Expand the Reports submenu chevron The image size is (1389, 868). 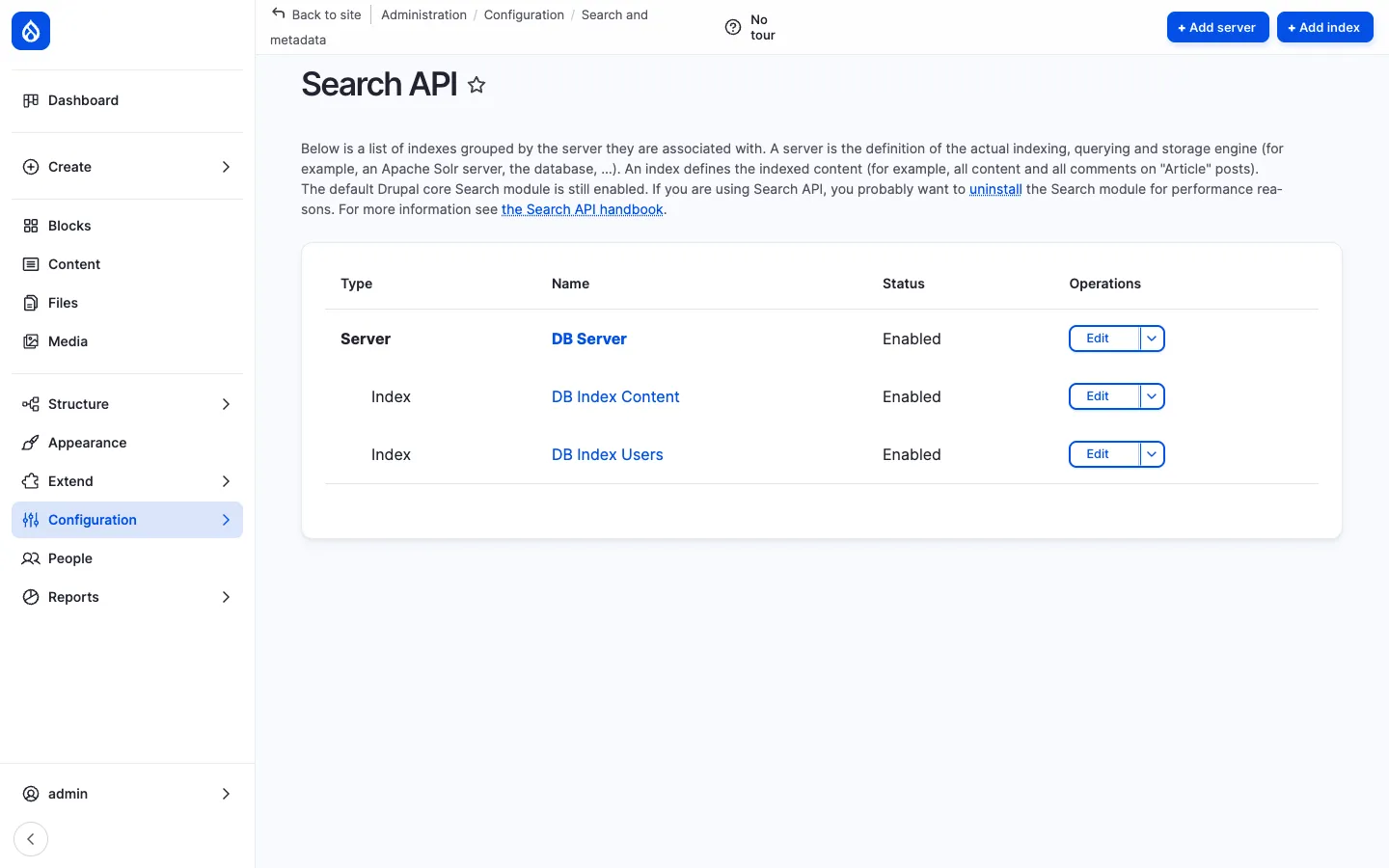tap(226, 597)
